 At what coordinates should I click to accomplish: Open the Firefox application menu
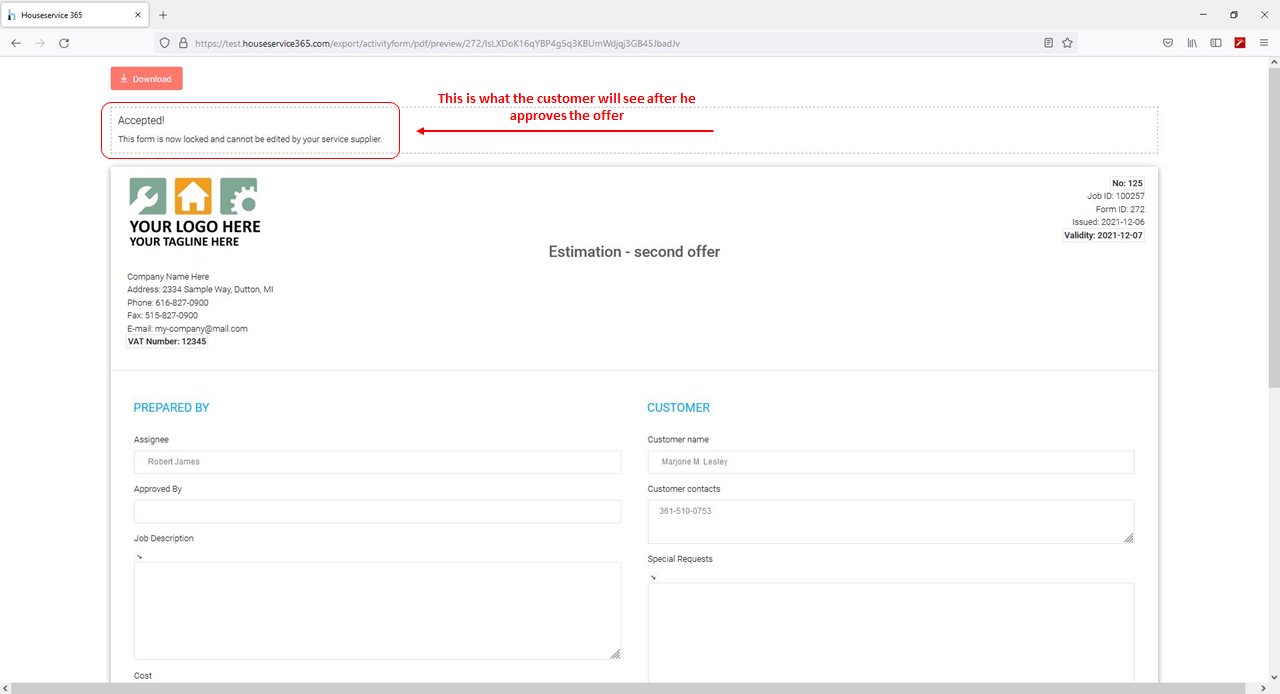(1264, 43)
